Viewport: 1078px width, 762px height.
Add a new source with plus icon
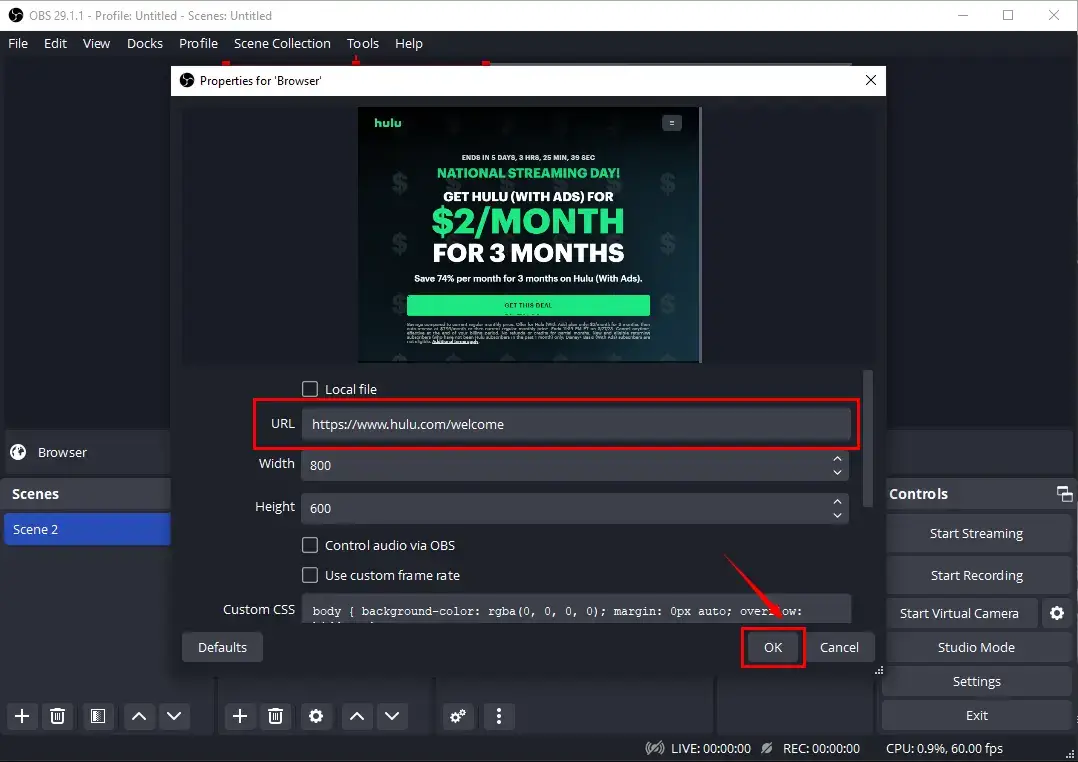click(240, 716)
